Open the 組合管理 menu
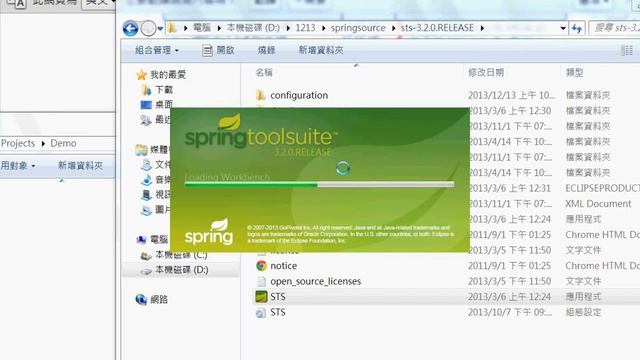Screen dimensions: 640x360 pos(157,50)
